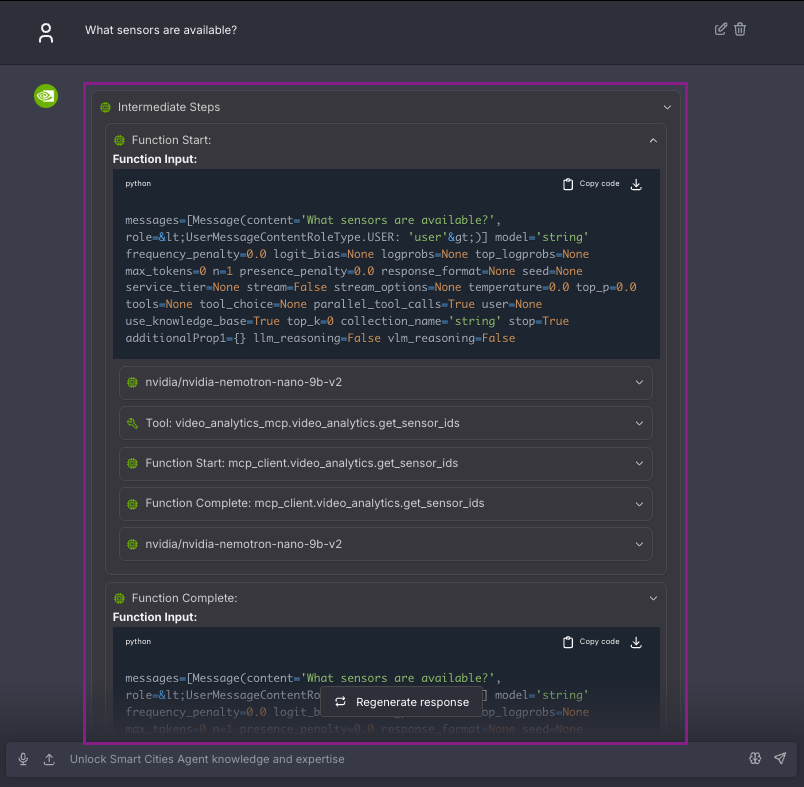Screen dimensions: 804x787
Task: Open the globe settings icon near send button
Action: (755, 759)
